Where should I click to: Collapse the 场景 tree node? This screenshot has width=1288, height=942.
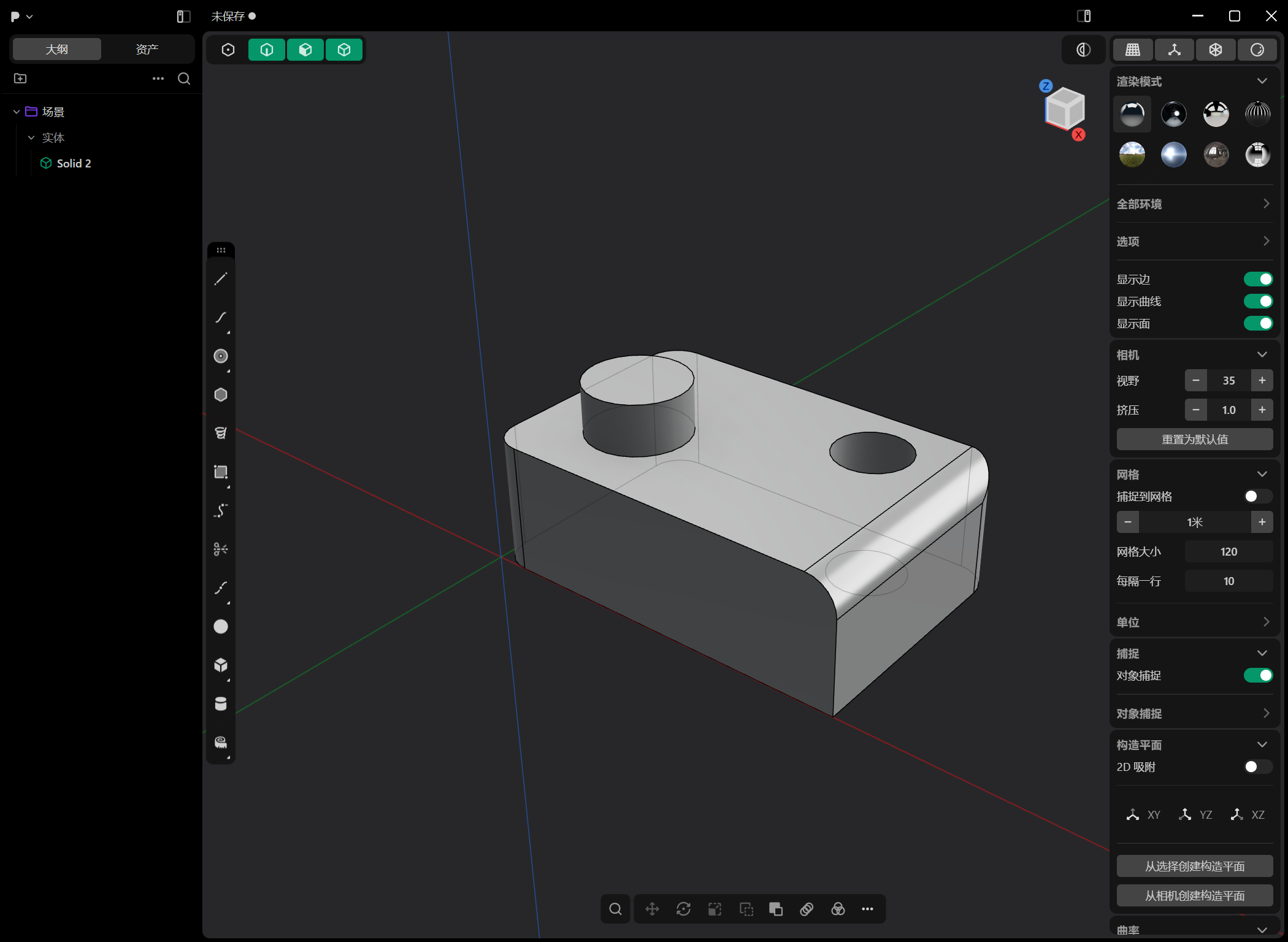(17, 112)
